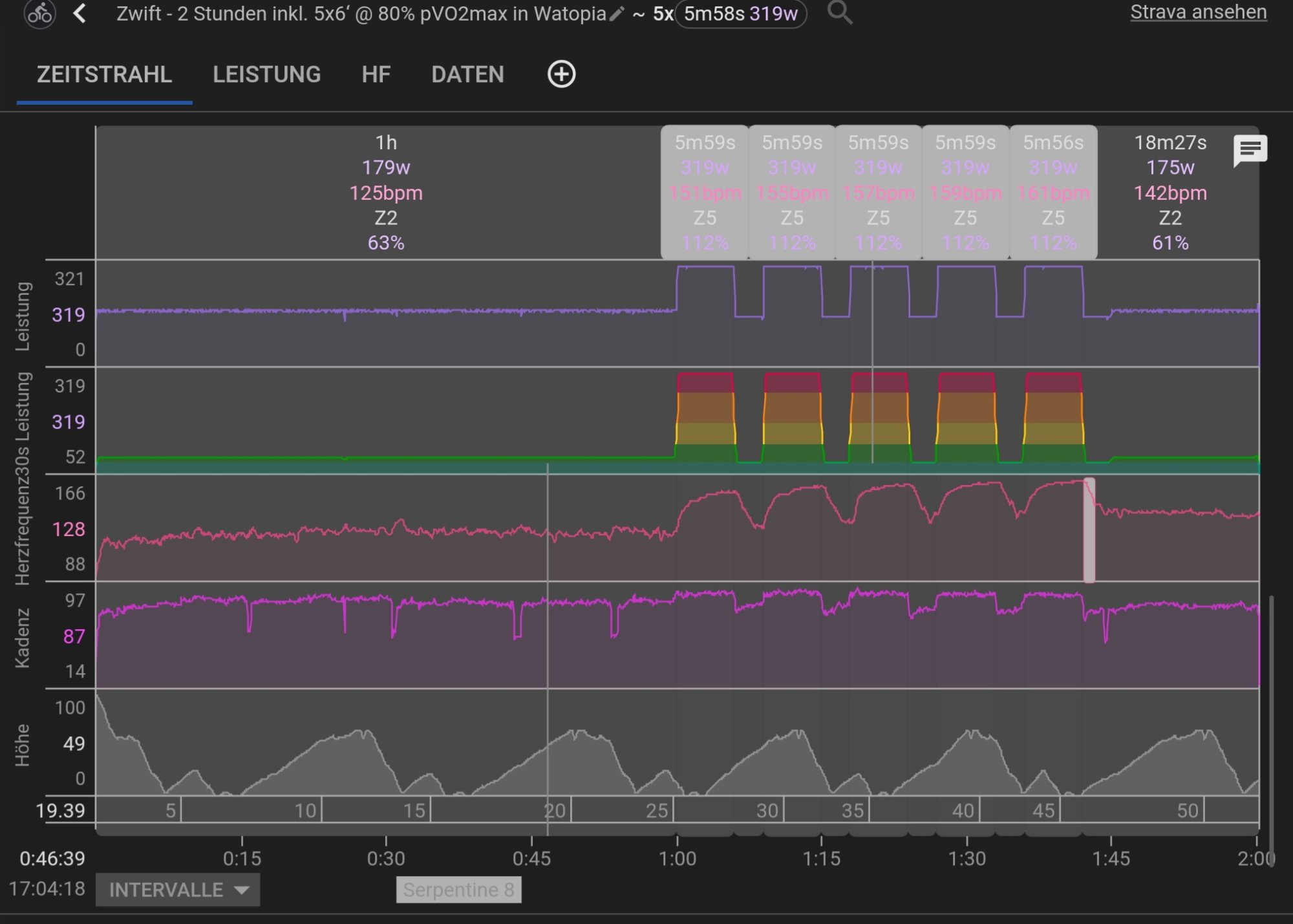Open the DATEN tab

(467, 74)
